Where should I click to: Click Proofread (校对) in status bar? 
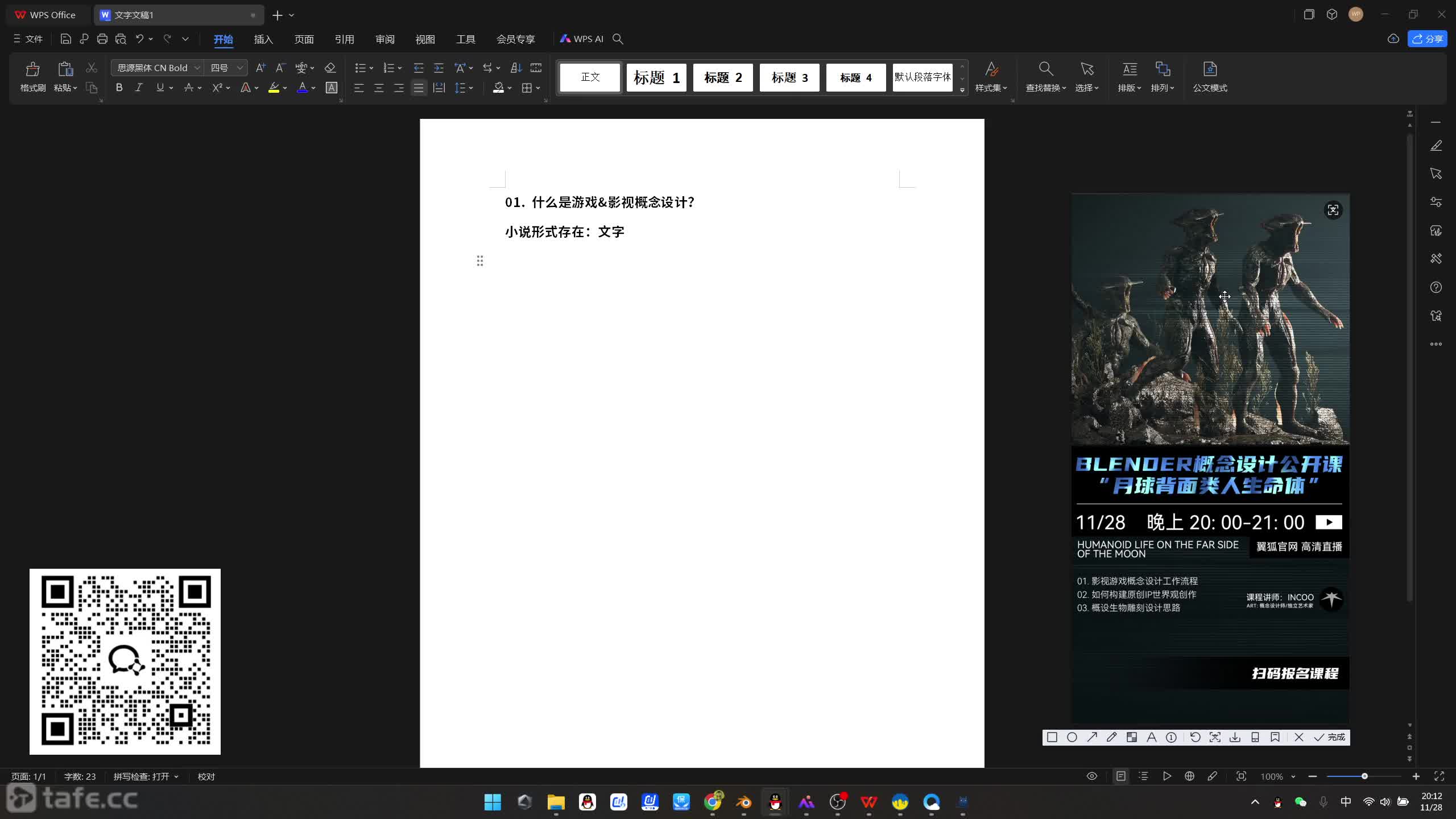[x=206, y=776]
